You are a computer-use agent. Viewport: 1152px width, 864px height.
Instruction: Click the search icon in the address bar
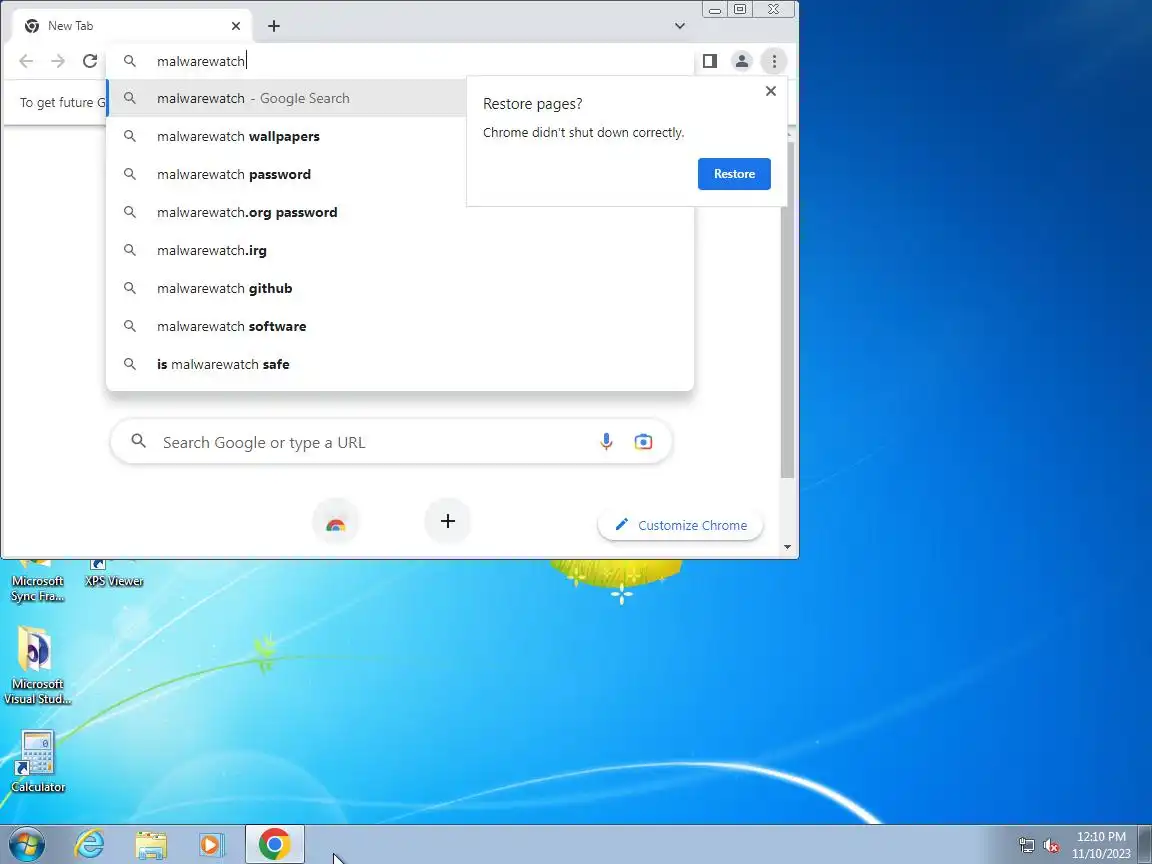click(x=129, y=61)
